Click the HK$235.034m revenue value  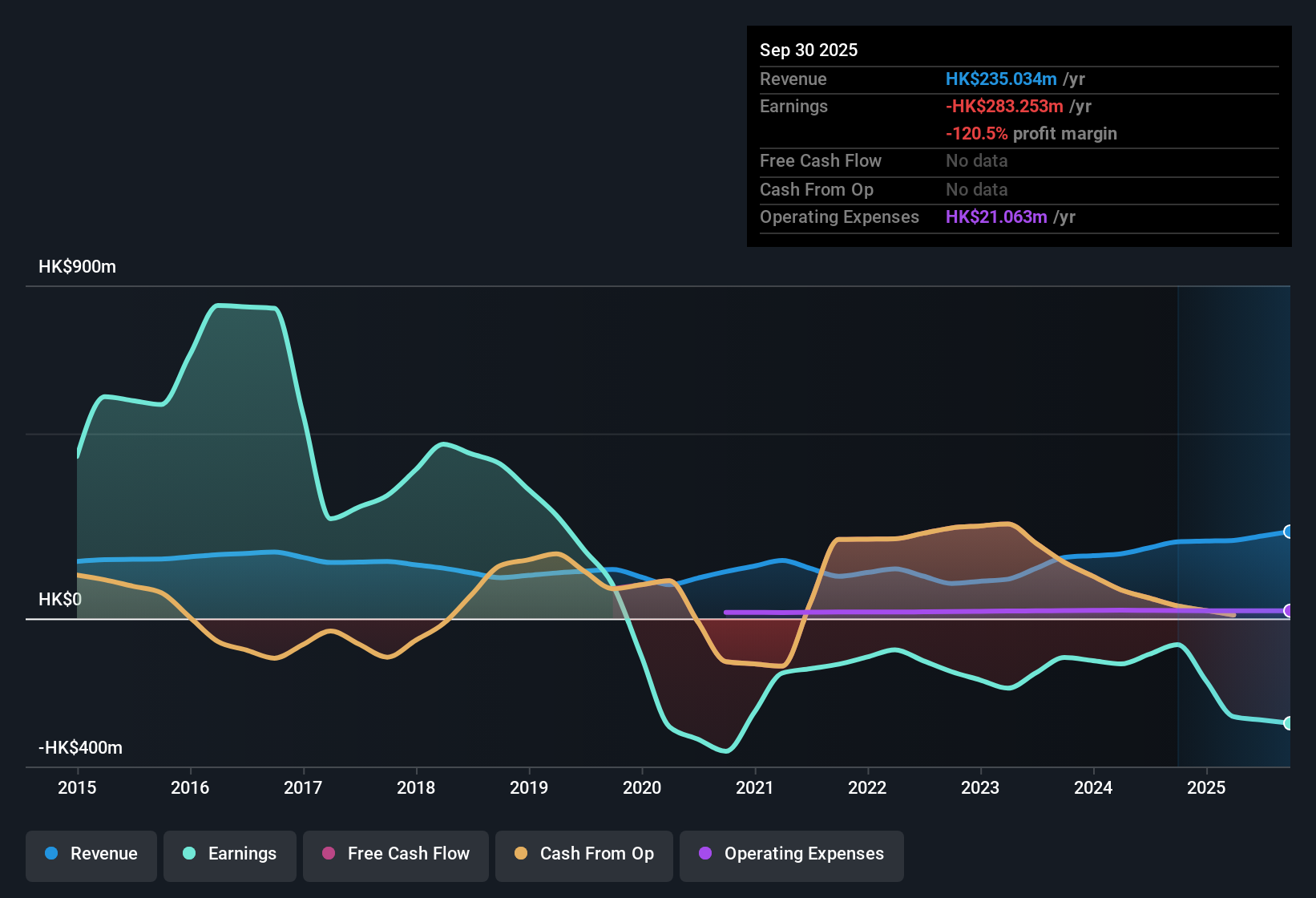point(1000,79)
